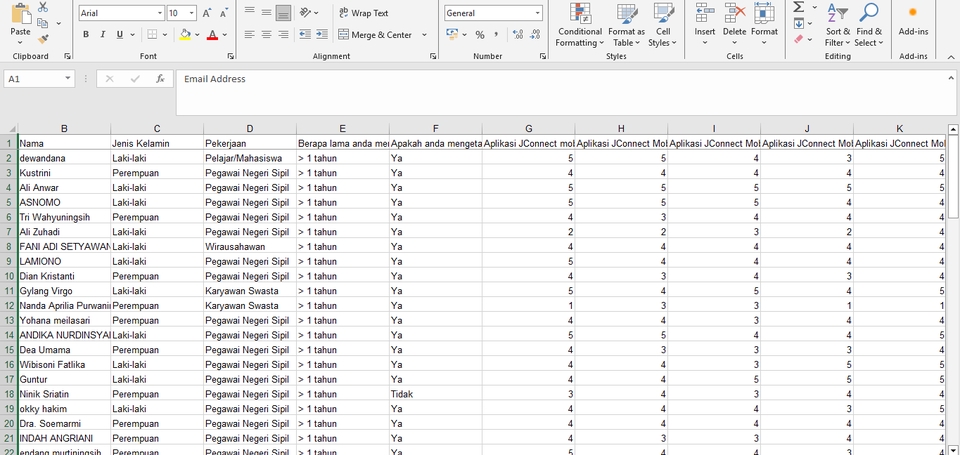Decrease decimal places
The width and height of the screenshot is (960, 455).
click(x=535, y=35)
